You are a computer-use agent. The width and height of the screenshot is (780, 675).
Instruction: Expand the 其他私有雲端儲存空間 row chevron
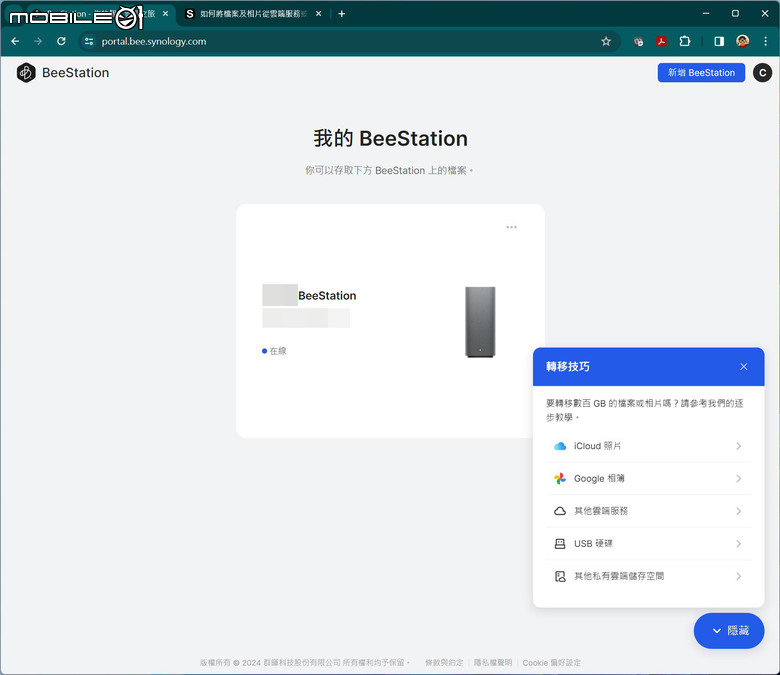click(x=739, y=576)
